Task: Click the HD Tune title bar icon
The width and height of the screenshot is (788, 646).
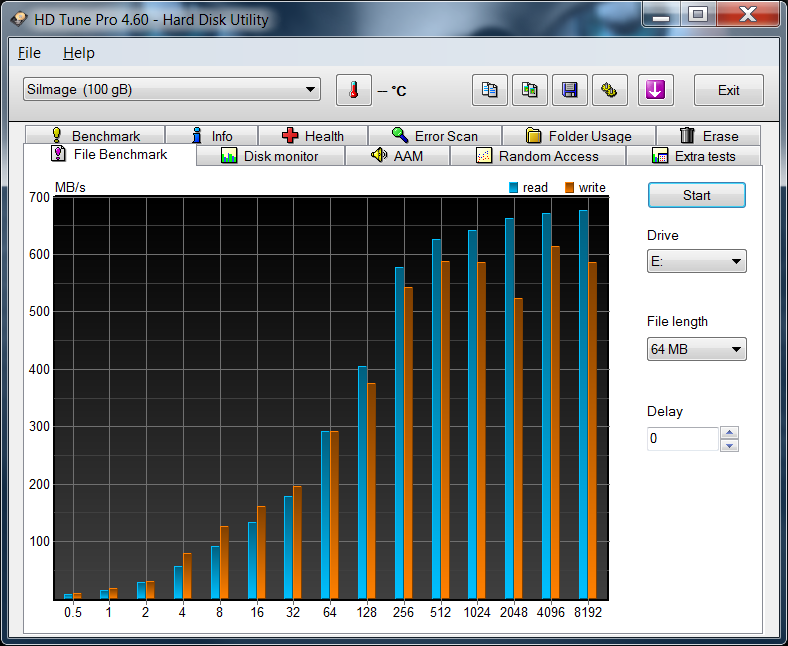Action: 19,17
